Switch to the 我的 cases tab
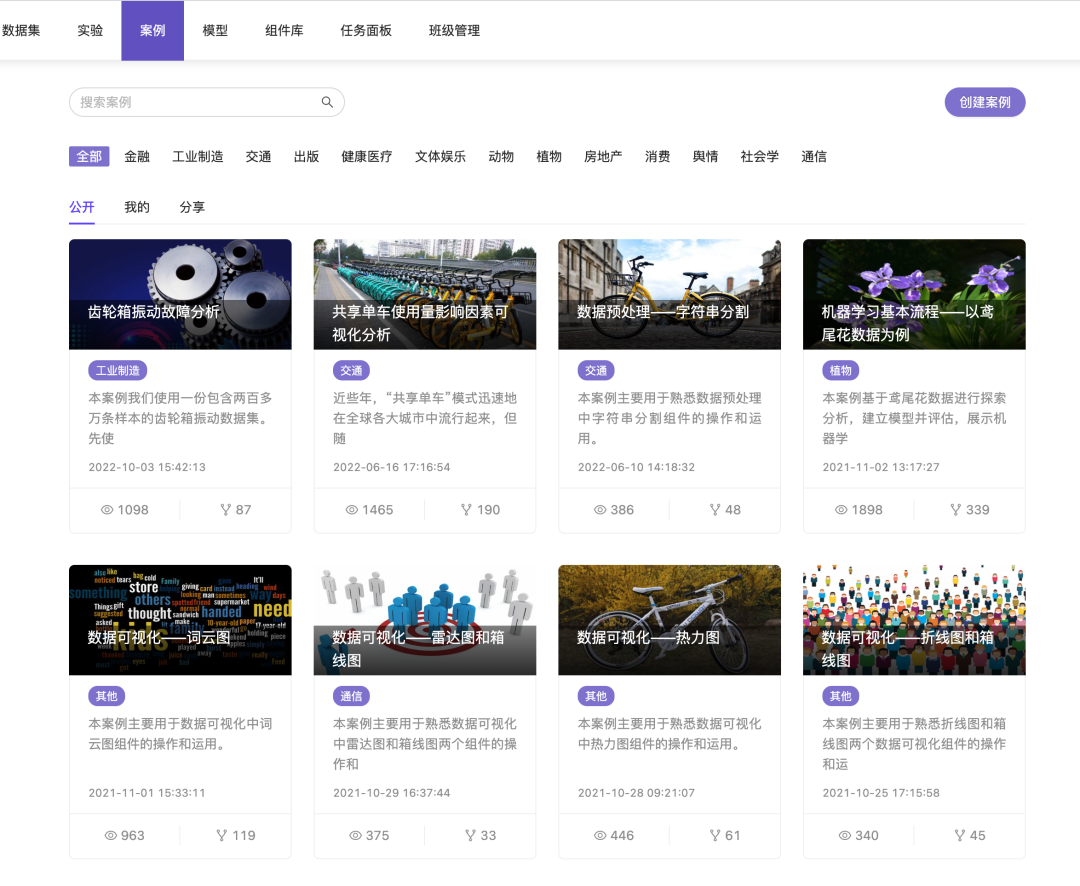 (x=137, y=207)
